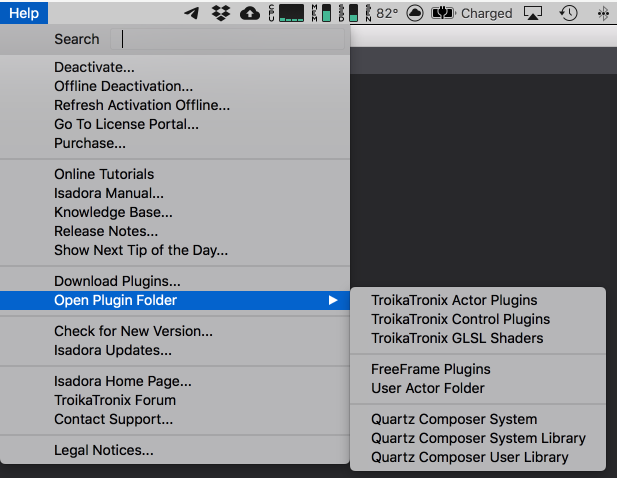Open Legal Notices...

(175, 450)
